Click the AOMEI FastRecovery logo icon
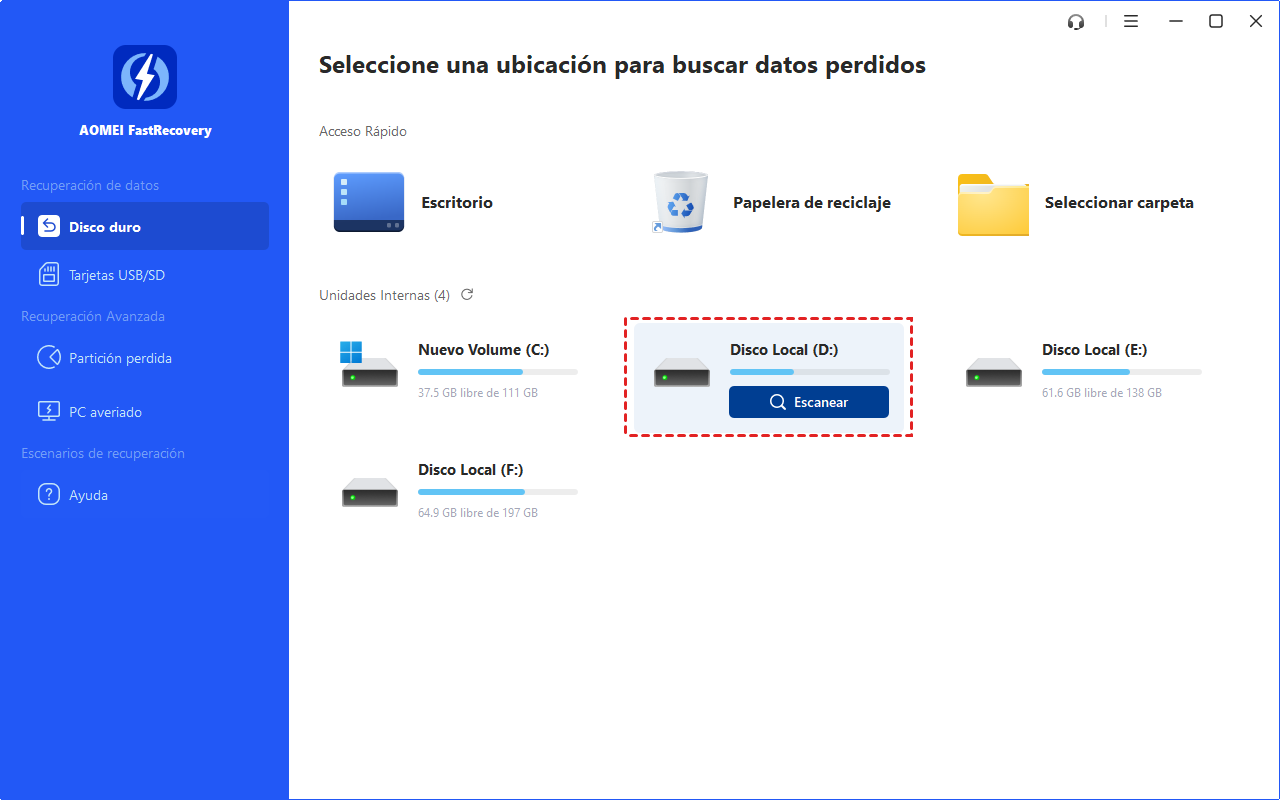The width and height of the screenshot is (1280, 800). [x=145, y=77]
